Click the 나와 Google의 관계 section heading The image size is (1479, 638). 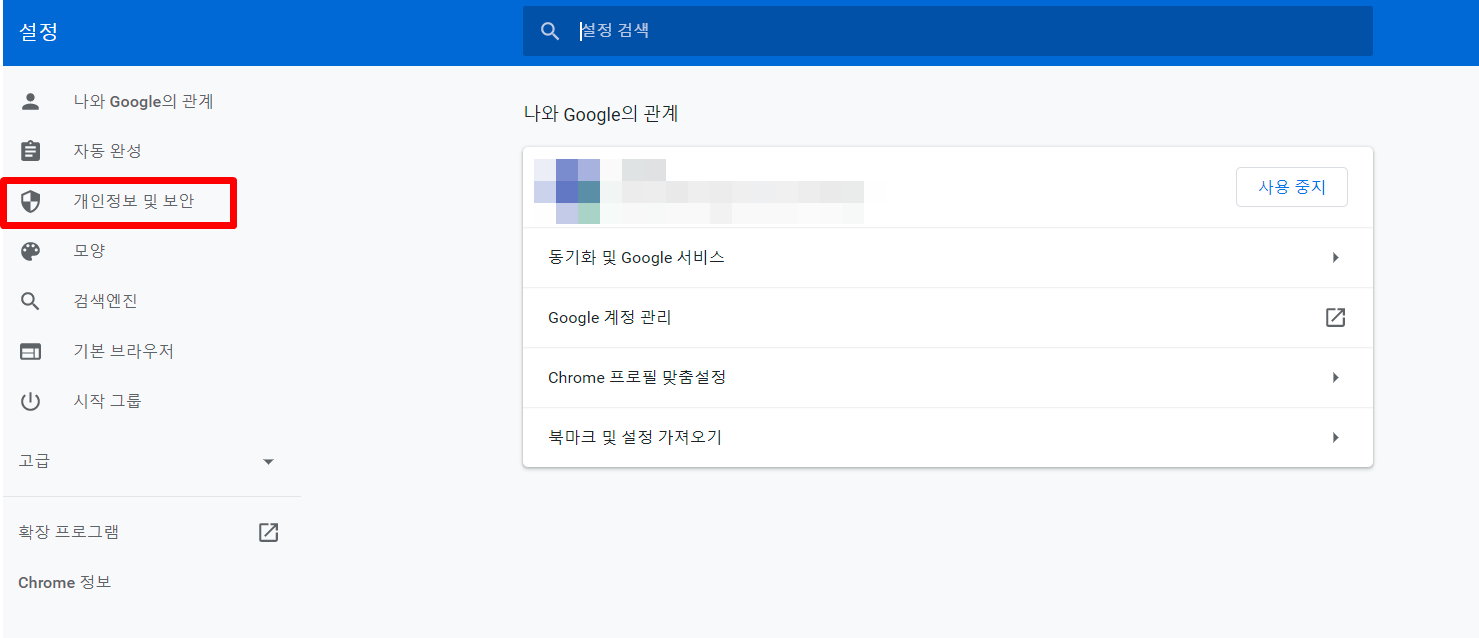tap(601, 114)
